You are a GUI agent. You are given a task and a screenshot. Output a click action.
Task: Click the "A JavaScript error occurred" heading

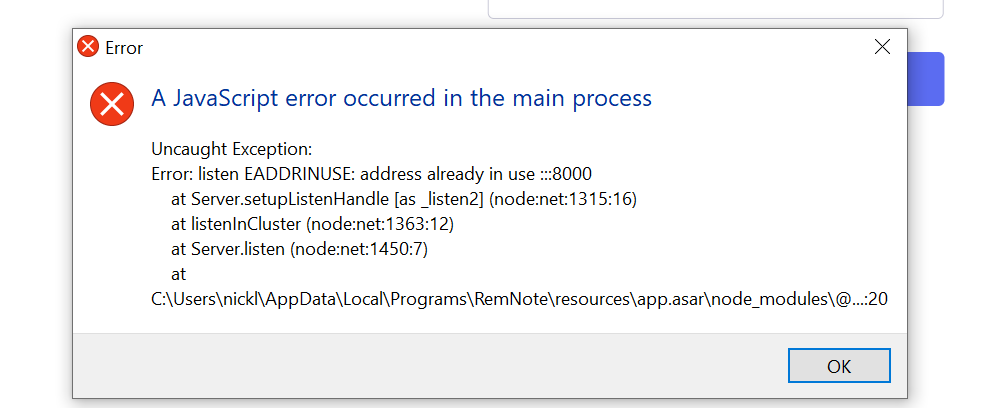(x=401, y=98)
